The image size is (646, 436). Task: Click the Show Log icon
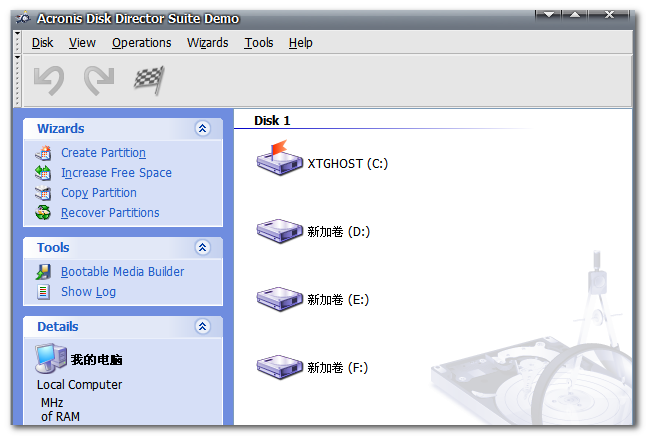[x=43, y=292]
